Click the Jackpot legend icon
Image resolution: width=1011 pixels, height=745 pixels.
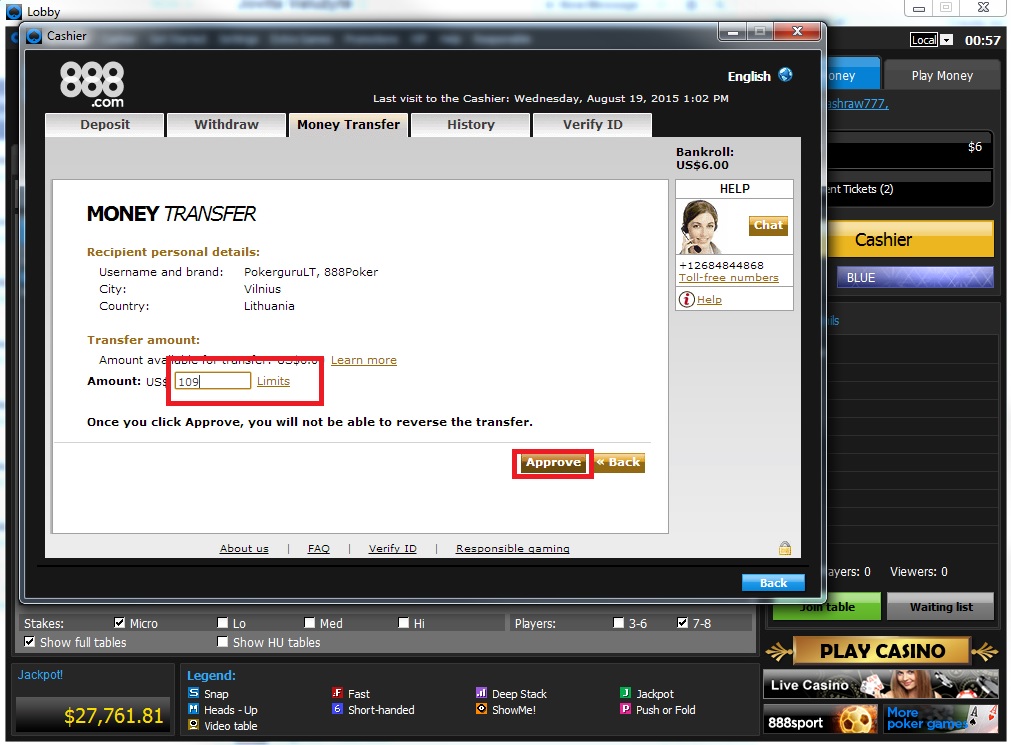tap(625, 693)
